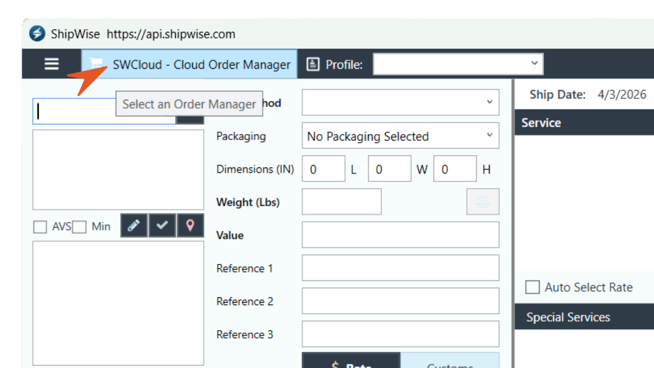Click the Customs button
The height and width of the screenshot is (368, 654).
(450, 360)
